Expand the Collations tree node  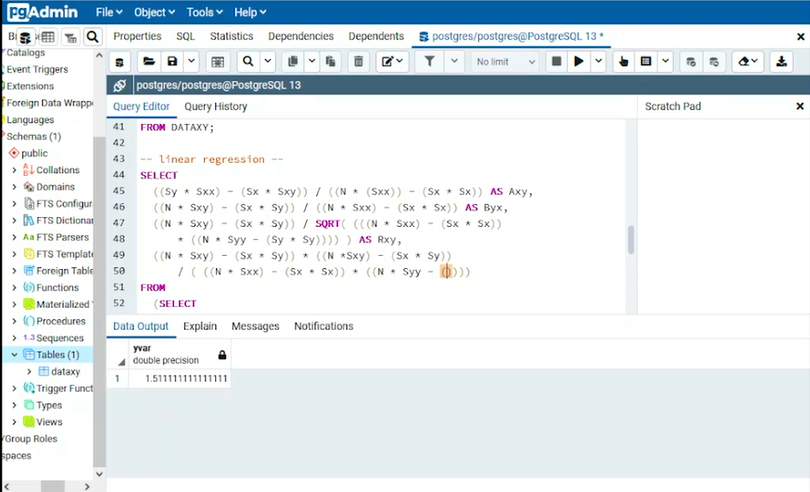(x=14, y=170)
